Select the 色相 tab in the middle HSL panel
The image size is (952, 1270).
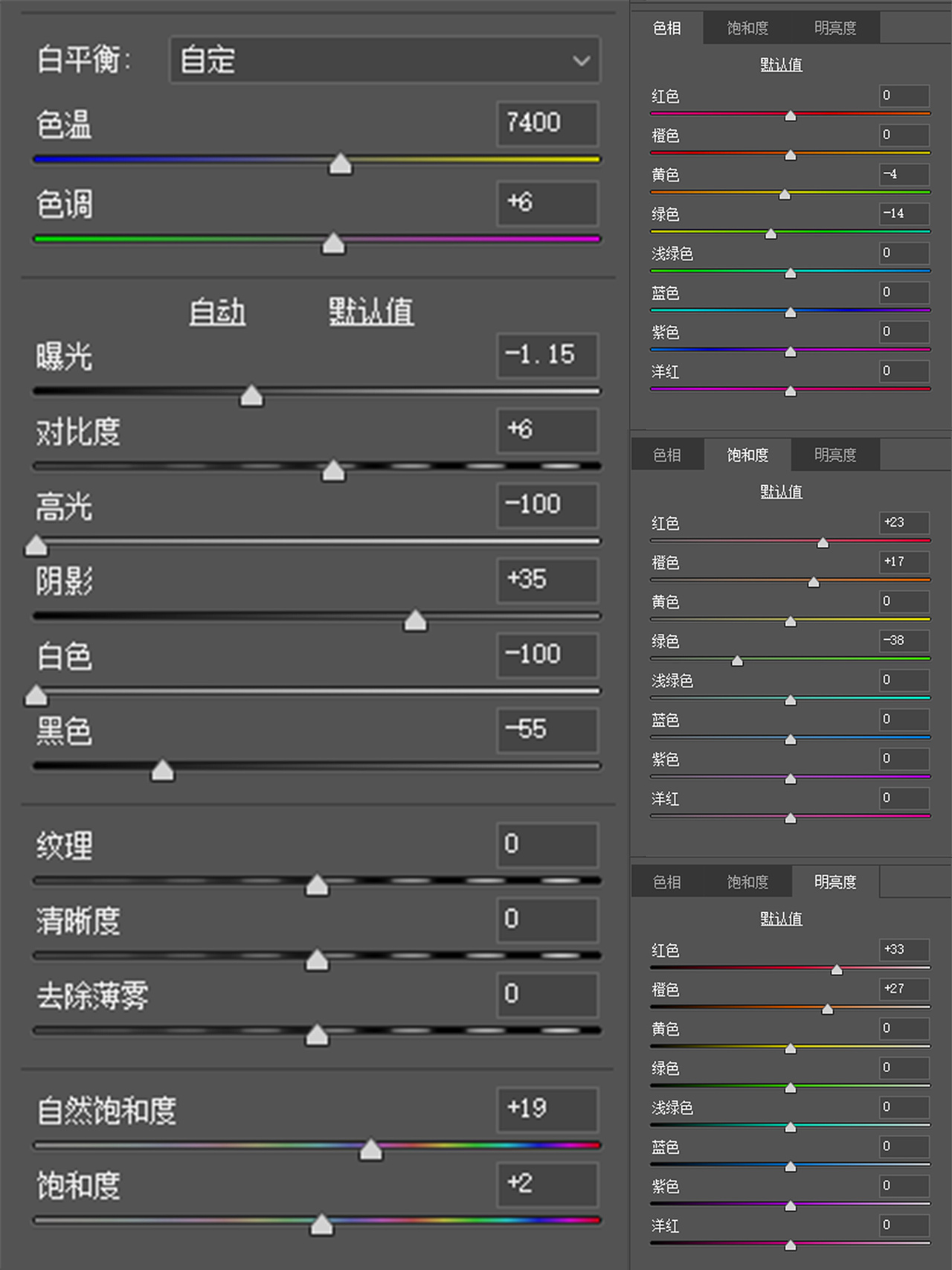coord(666,455)
